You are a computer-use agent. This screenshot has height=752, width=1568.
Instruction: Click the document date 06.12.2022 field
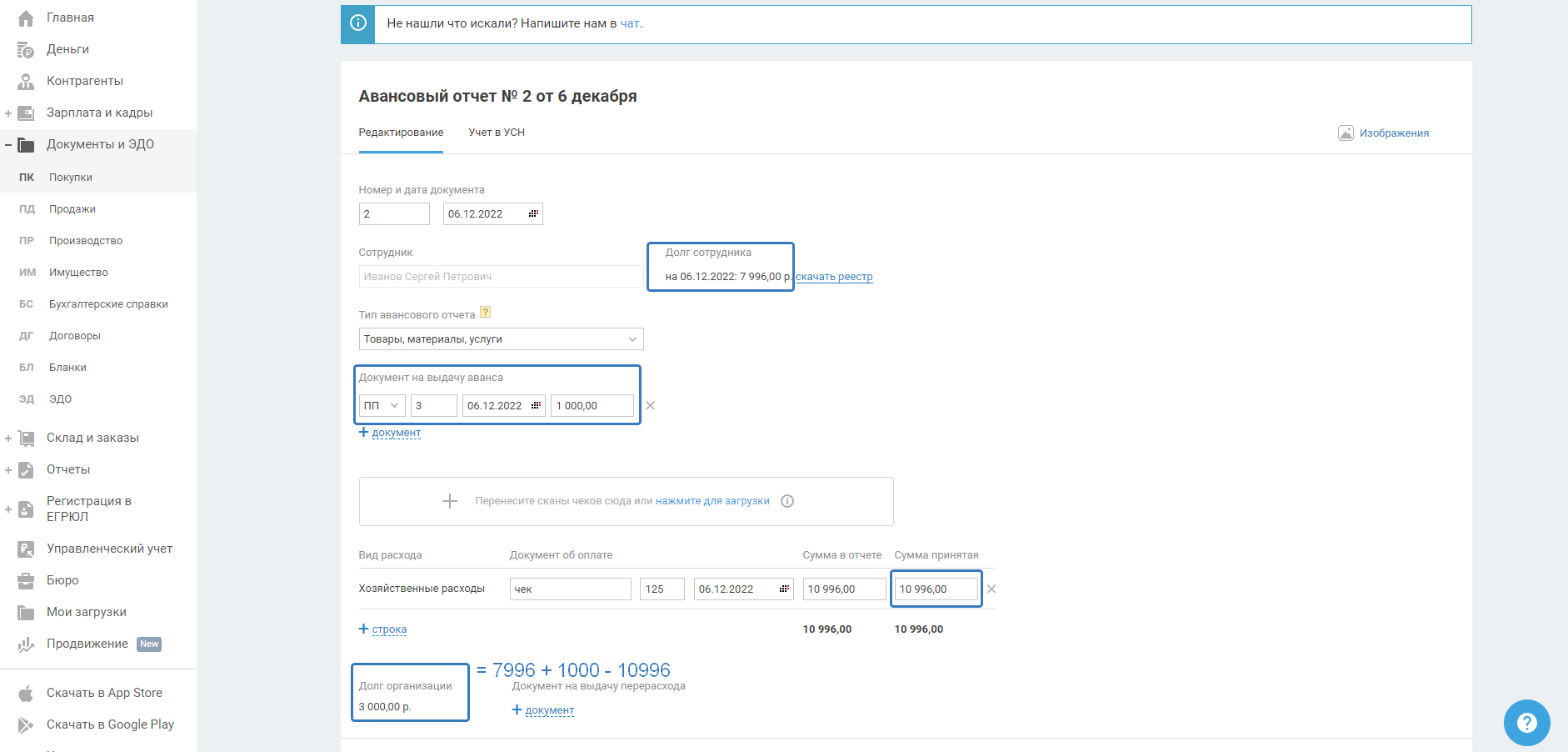pos(493,214)
